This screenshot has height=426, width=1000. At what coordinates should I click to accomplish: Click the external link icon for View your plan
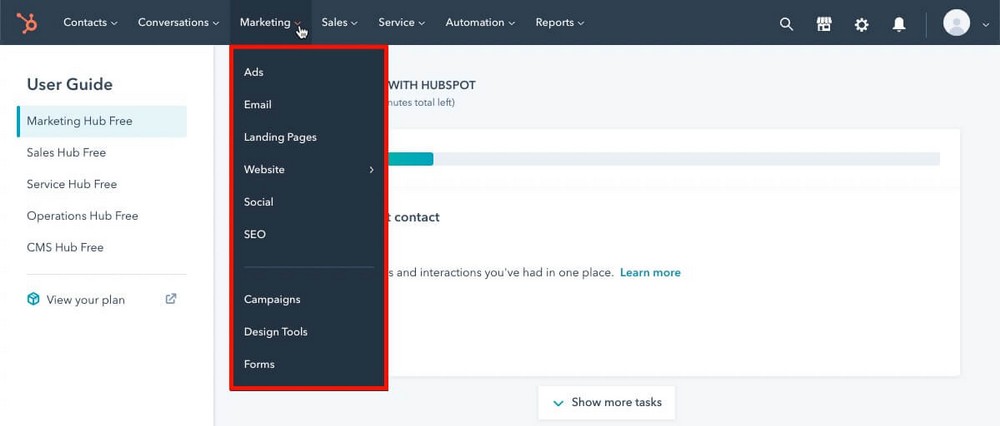(171, 298)
